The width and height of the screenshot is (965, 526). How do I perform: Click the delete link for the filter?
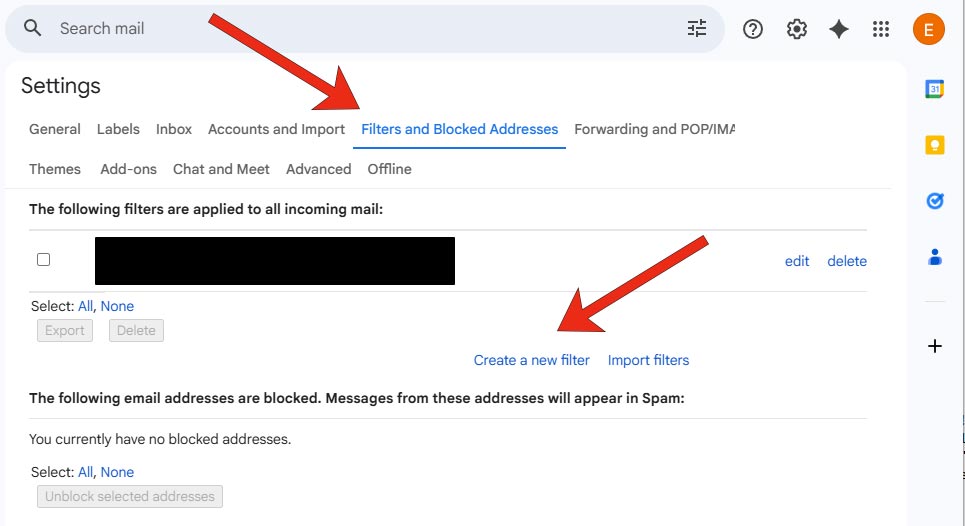point(847,261)
